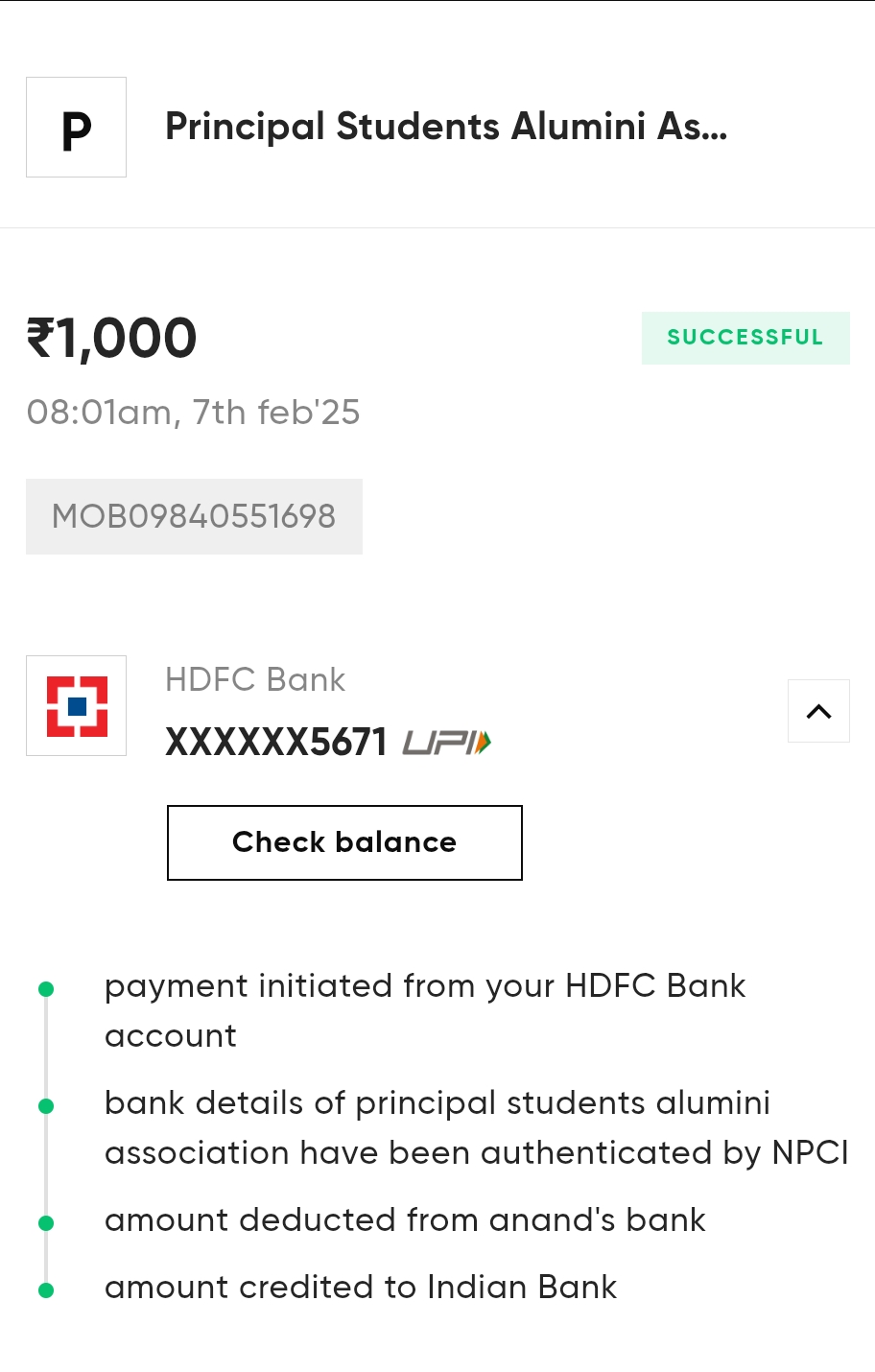Collapse bank details with the up chevron

pos(818,711)
